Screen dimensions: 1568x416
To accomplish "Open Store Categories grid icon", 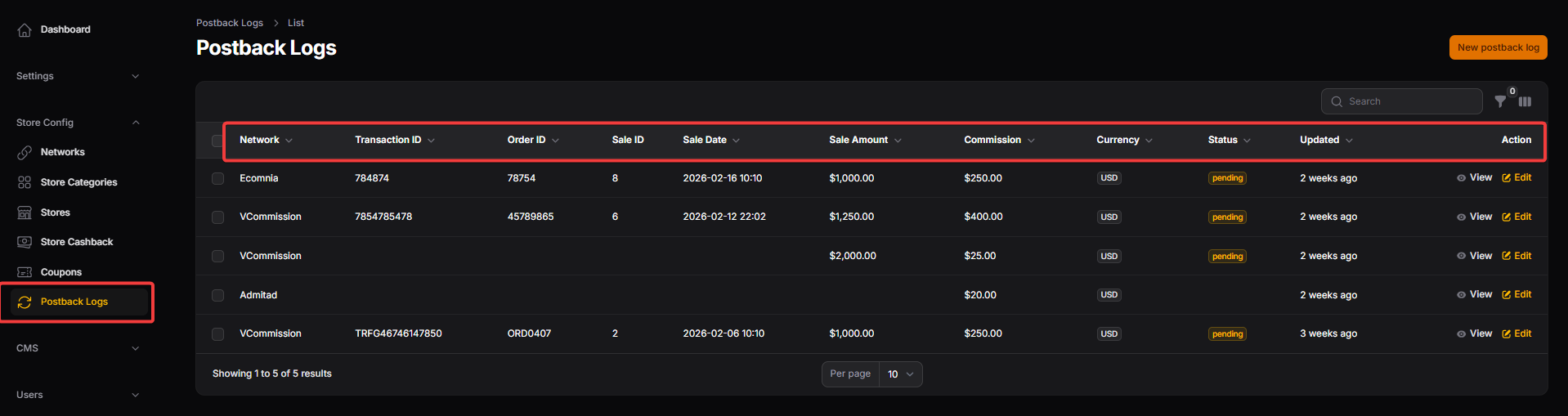I will 25,182.
